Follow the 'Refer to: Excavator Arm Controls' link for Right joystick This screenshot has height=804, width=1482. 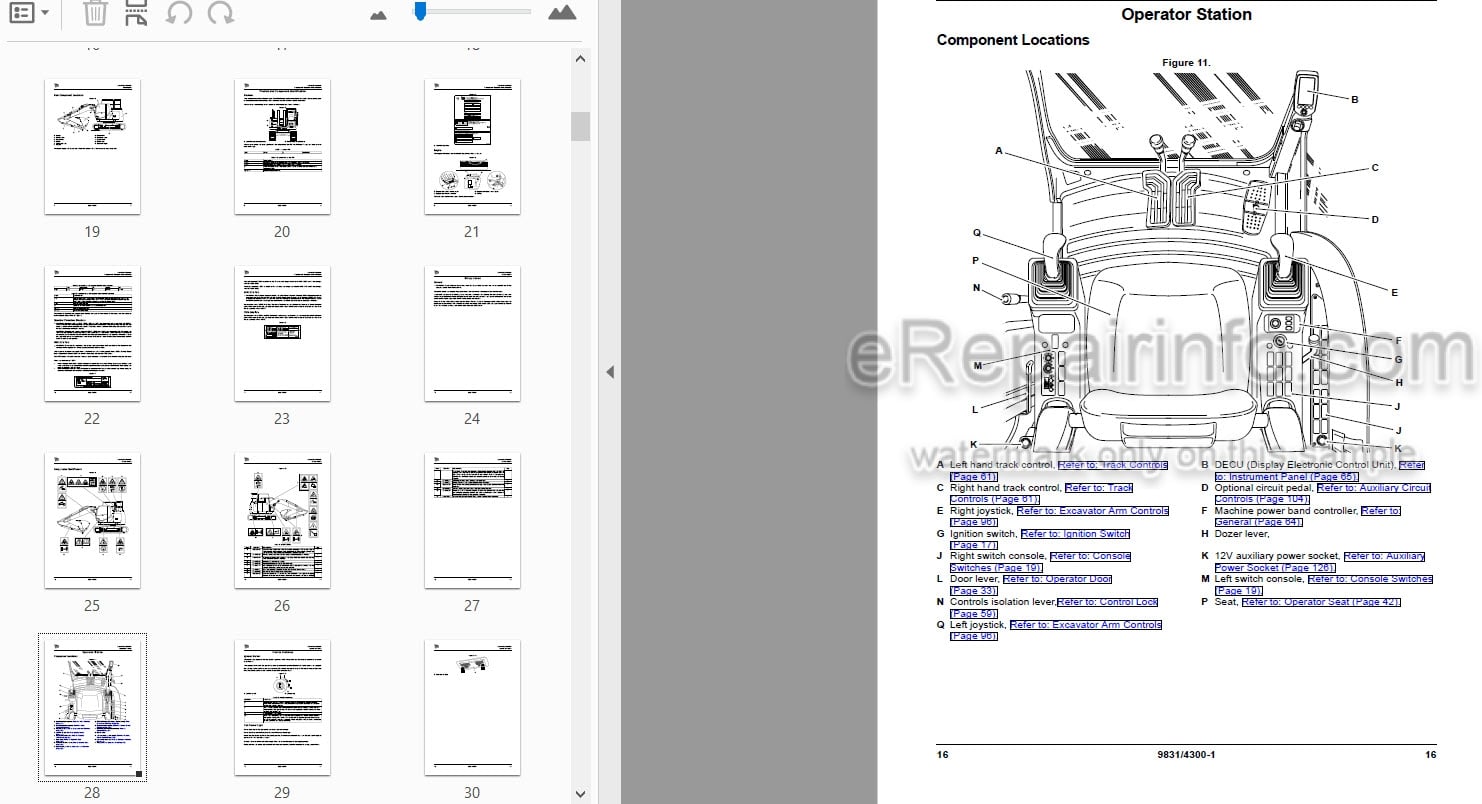(x=1092, y=511)
